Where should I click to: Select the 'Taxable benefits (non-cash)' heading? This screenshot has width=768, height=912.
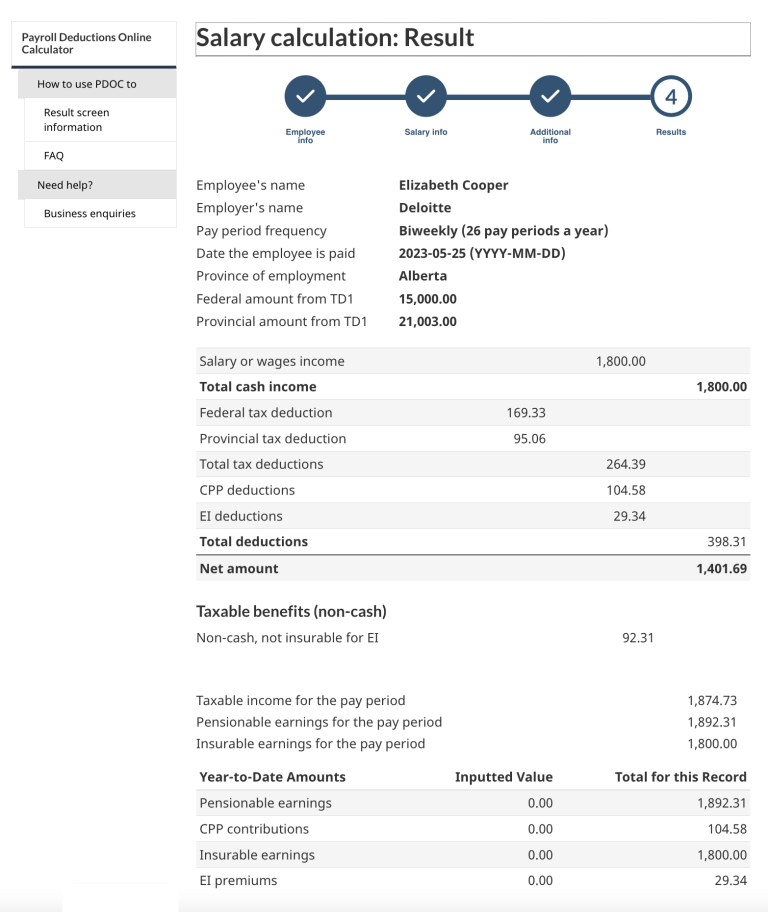(289, 611)
